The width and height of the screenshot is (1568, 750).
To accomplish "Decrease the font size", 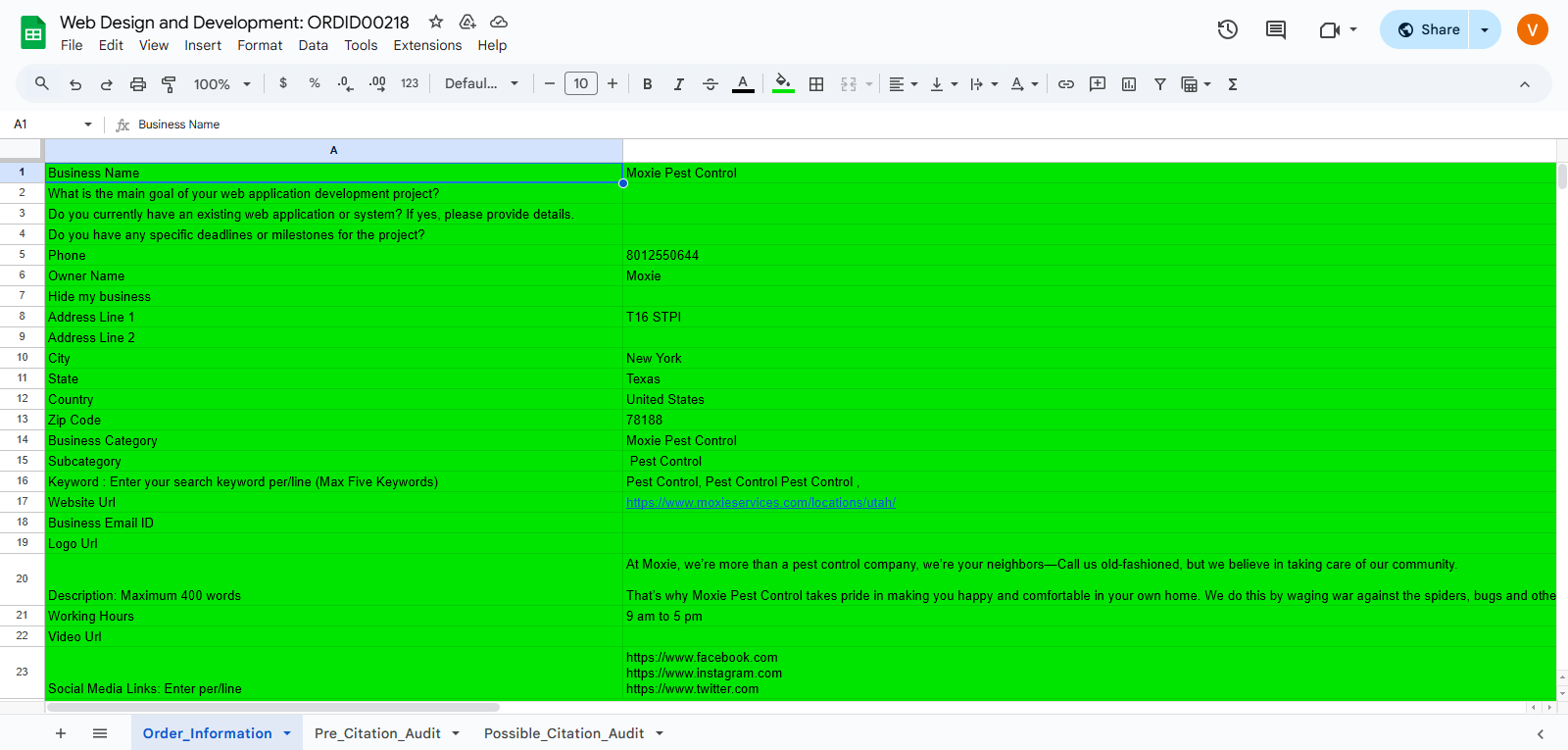I will 550,83.
